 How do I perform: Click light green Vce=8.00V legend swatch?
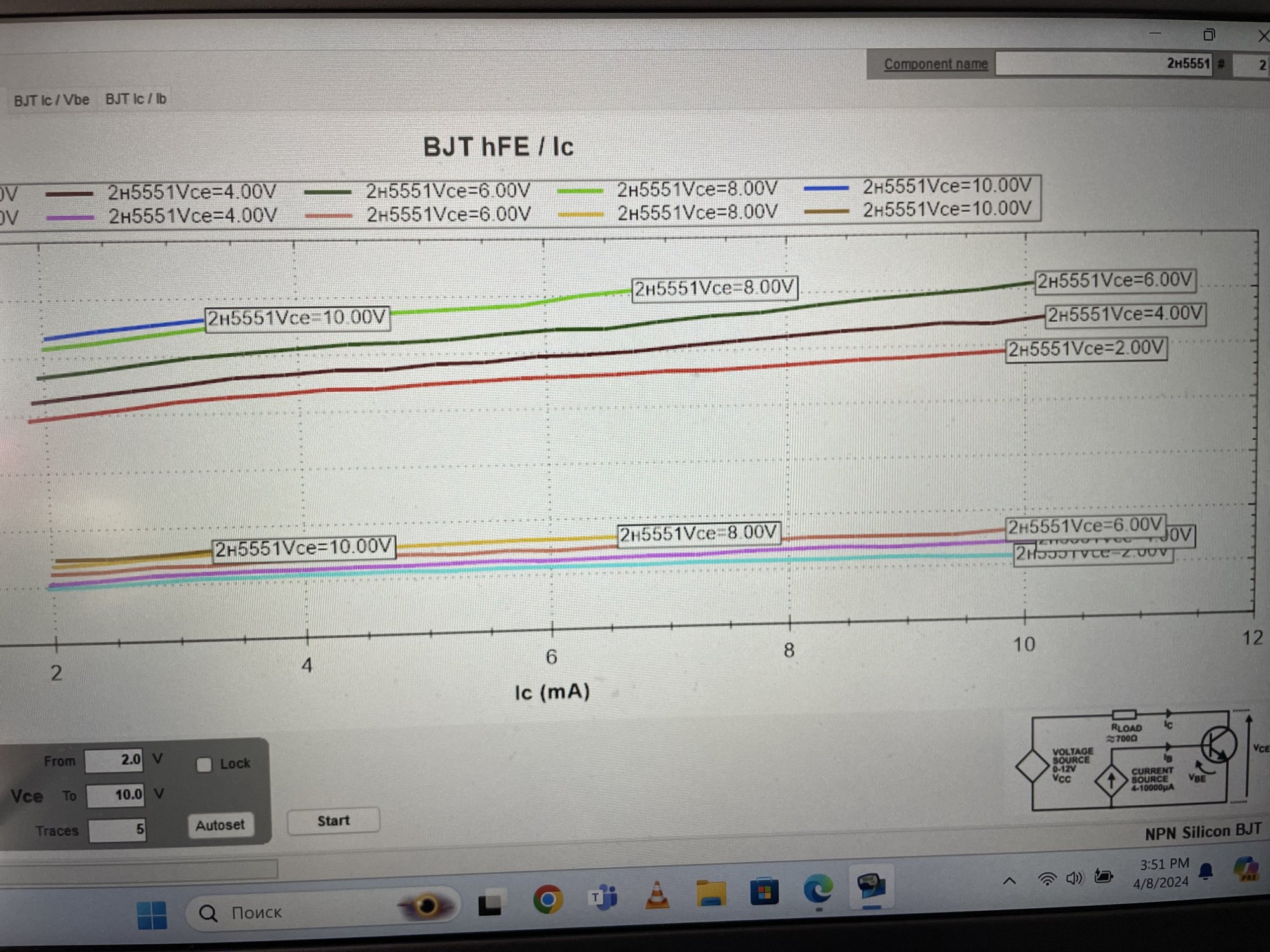pos(580,190)
